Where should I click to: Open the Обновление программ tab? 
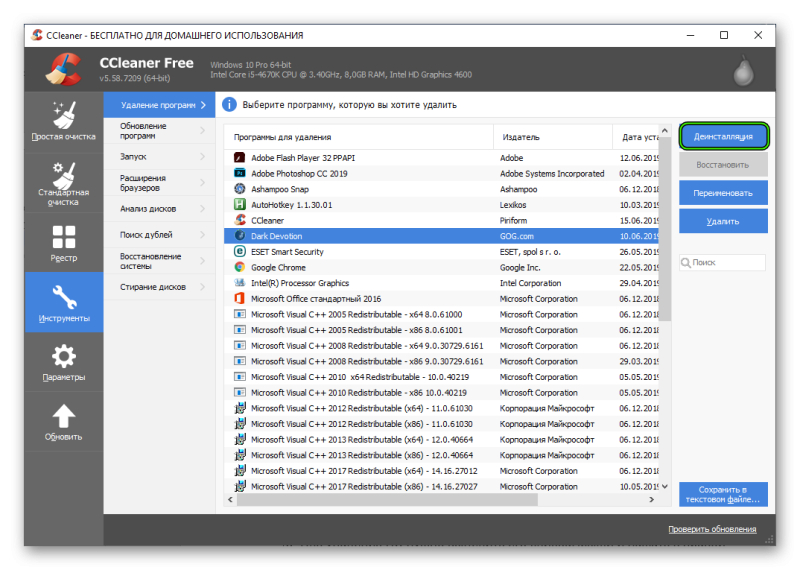(159, 131)
